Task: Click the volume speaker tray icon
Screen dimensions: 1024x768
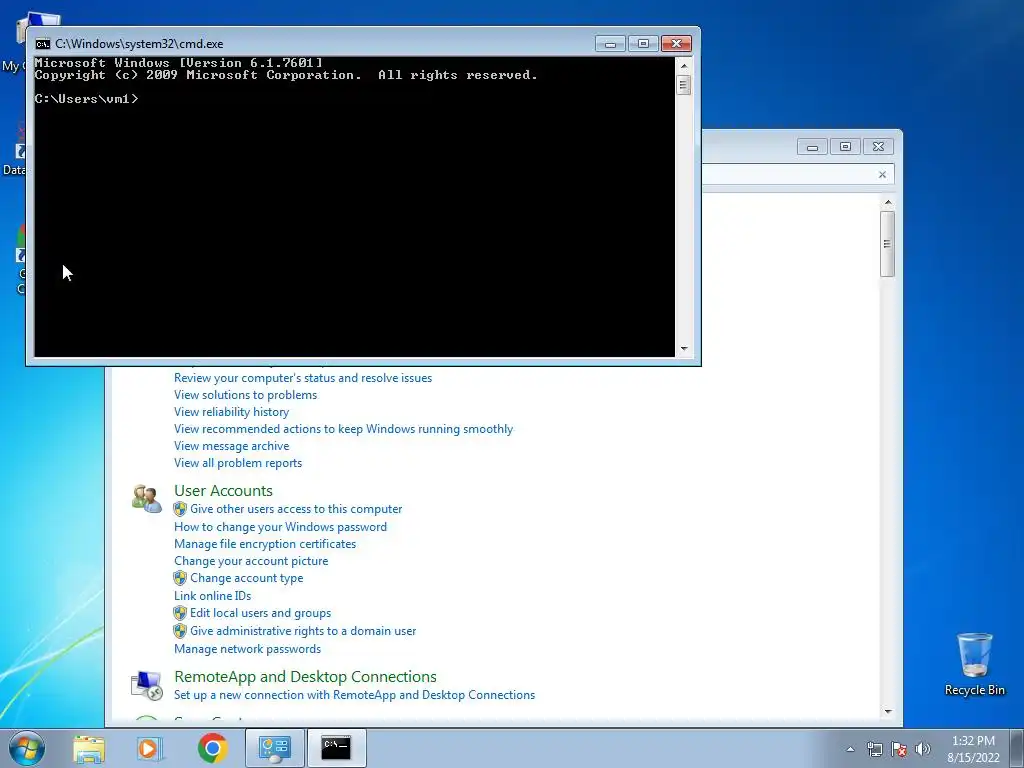Action: pos(923,749)
